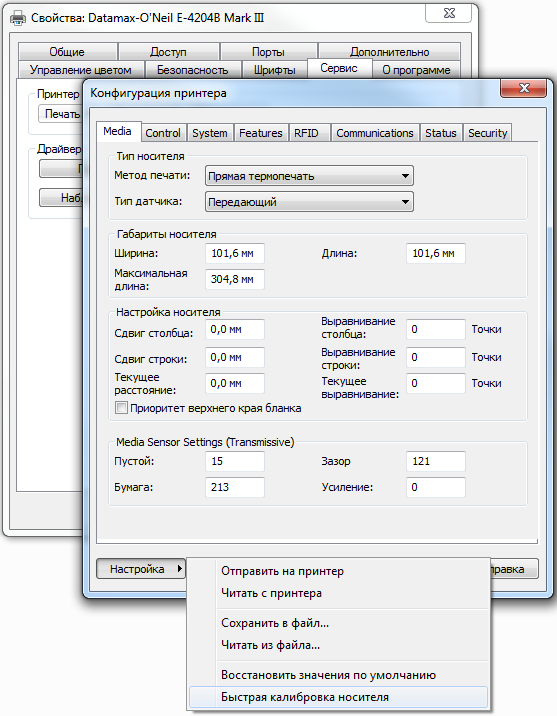Select Читать из файла... menu item
Viewport: 557px width, 716px height.
click(338, 645)
